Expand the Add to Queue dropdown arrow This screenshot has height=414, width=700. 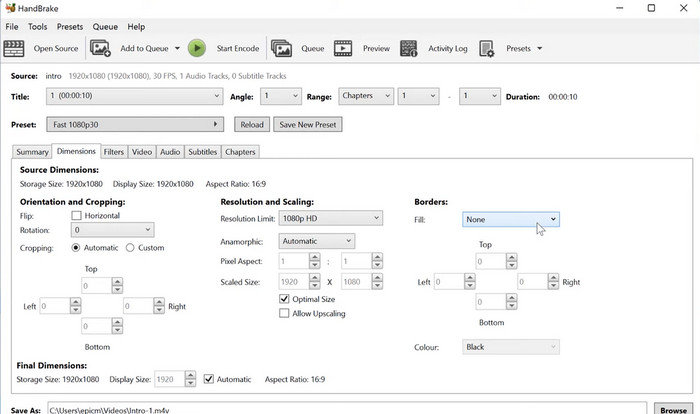(177, 48)
